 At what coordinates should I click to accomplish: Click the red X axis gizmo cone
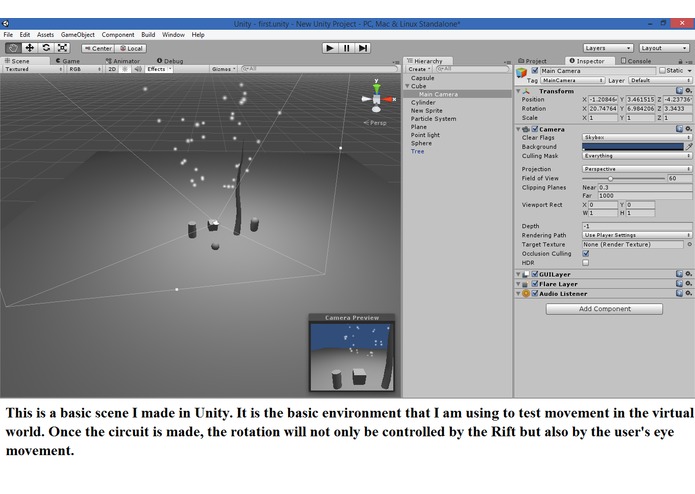[x=389, y=99]
